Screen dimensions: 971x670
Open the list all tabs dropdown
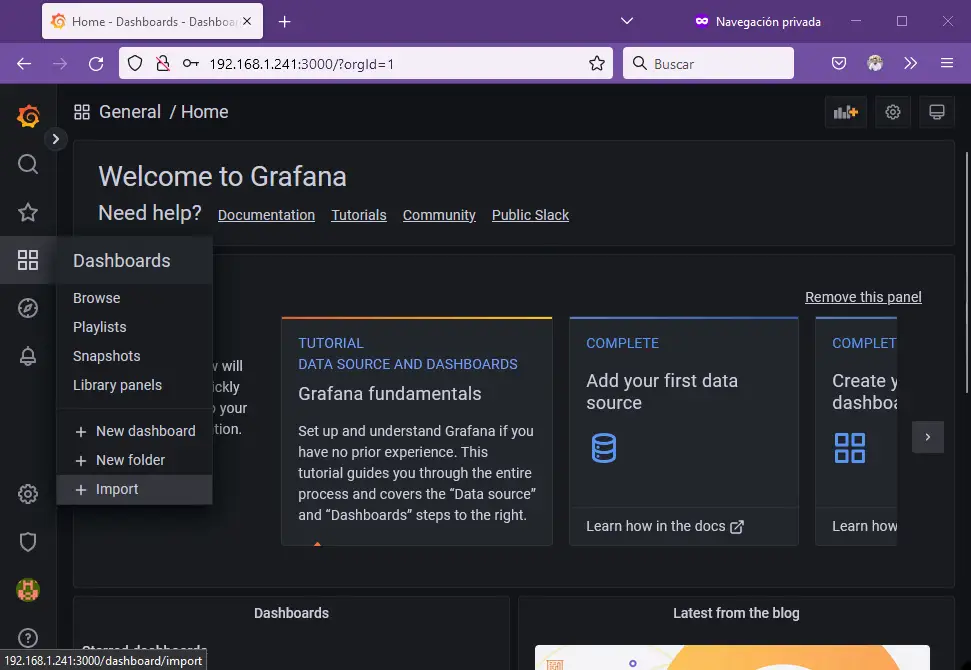(627, 21)
